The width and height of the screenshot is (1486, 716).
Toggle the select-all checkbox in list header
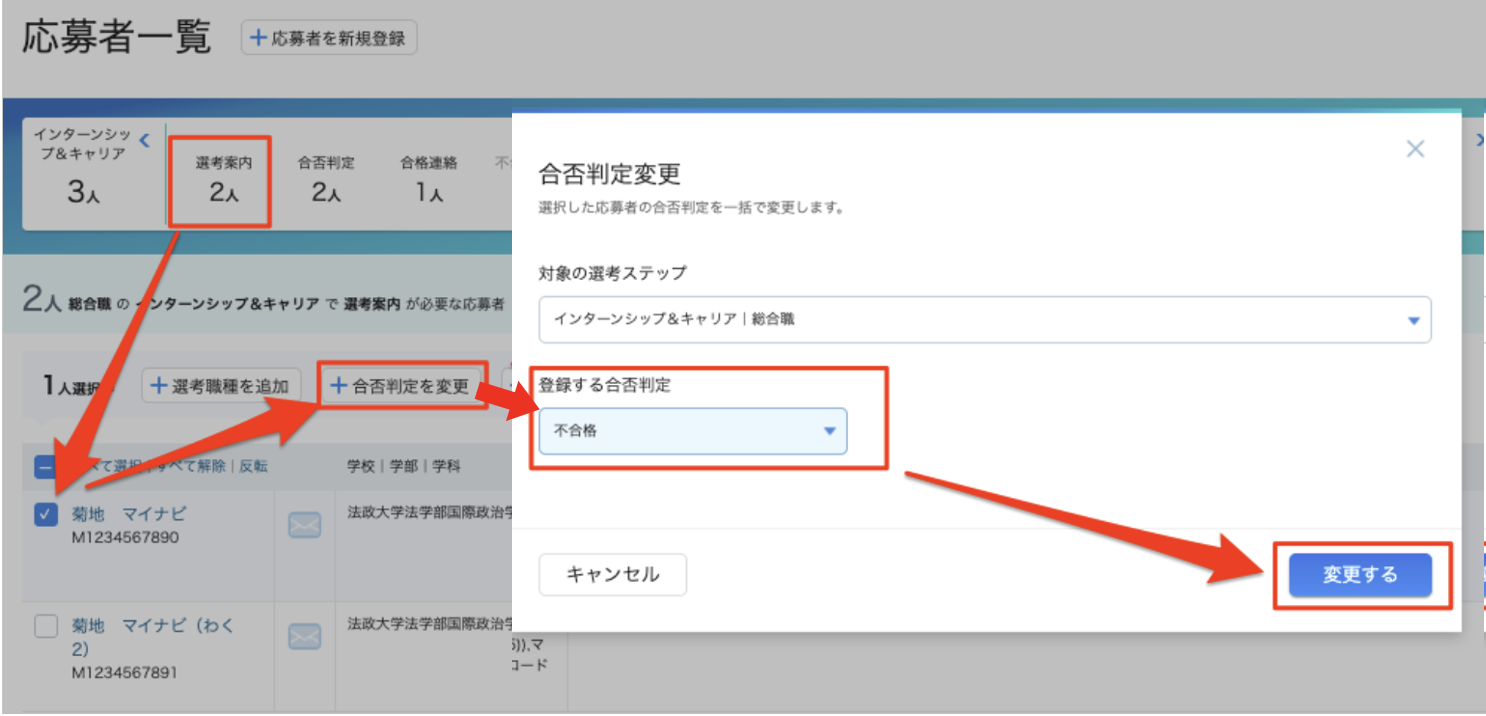click(46, 466)
